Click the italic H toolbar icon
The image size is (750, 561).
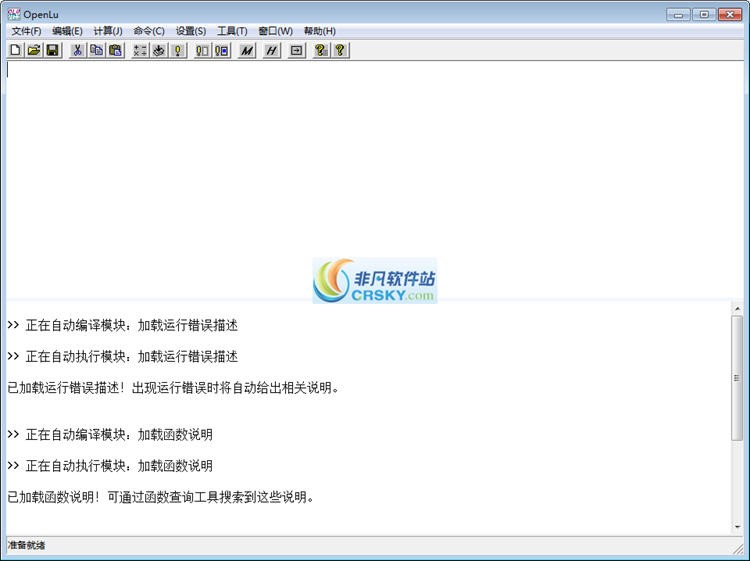[x=271, y=50]
